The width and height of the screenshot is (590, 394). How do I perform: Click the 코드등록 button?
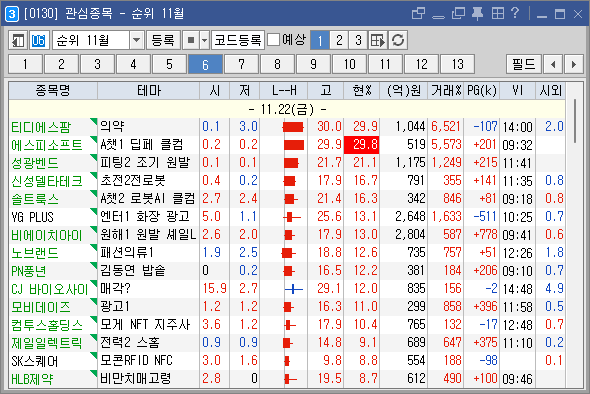pos(238,40)
